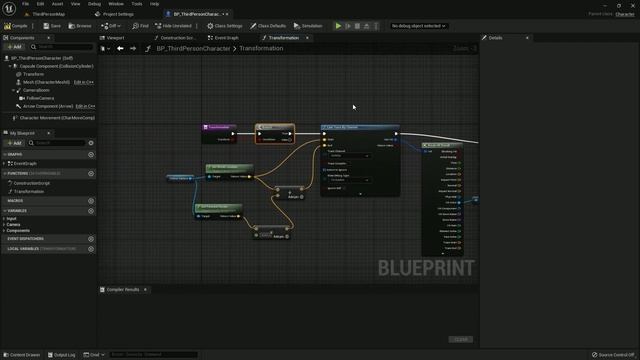Open Class Settings
Image resolution: width=640 pixels, height=360 pixels.
click(x=224, y=26)
